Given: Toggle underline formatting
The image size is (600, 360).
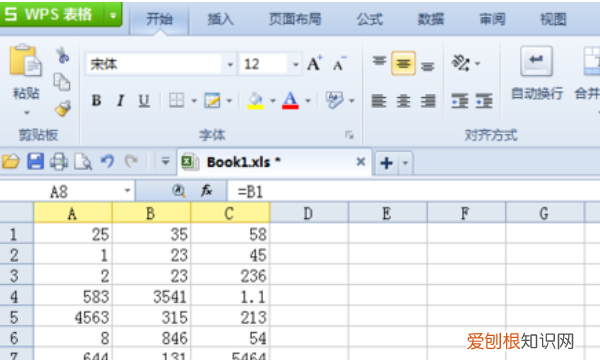Looking at the screenshot, I should (144, 101).
